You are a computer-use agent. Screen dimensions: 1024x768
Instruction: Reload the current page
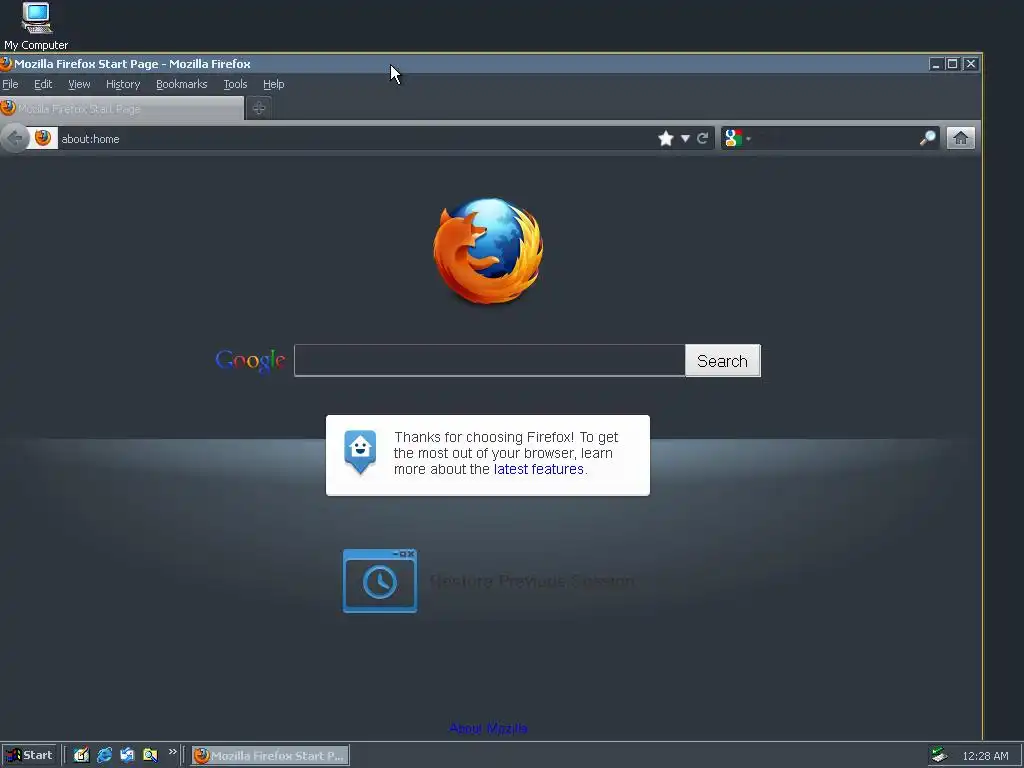click(x=703, y=138)
